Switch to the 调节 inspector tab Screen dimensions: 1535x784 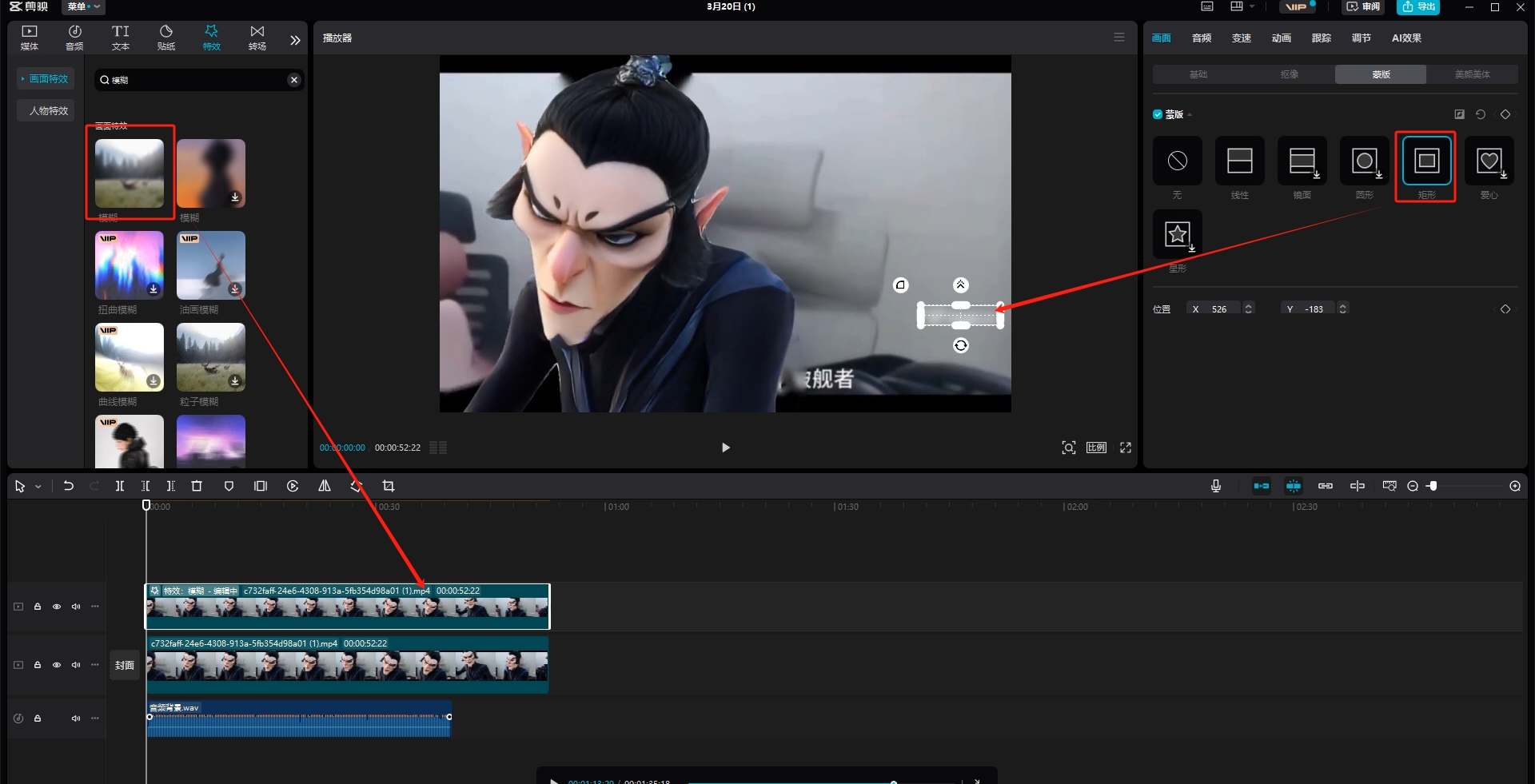pyautogui.click(x=1362, y=38)
